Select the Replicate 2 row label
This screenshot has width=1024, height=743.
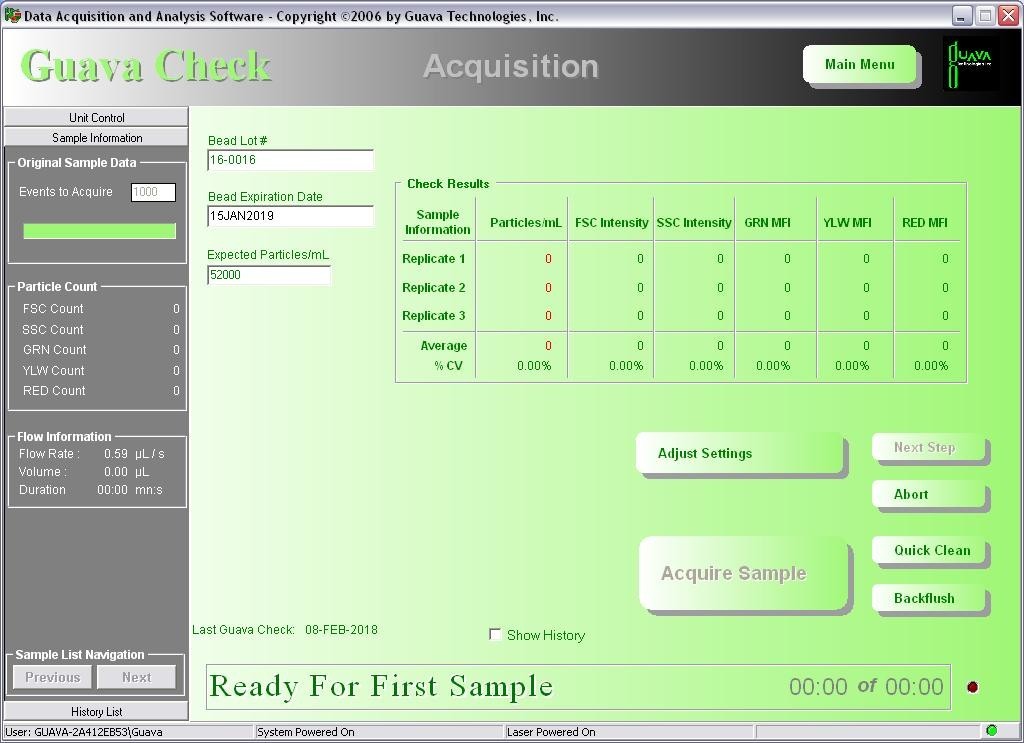pyautogui.click(x=434, y=287)
